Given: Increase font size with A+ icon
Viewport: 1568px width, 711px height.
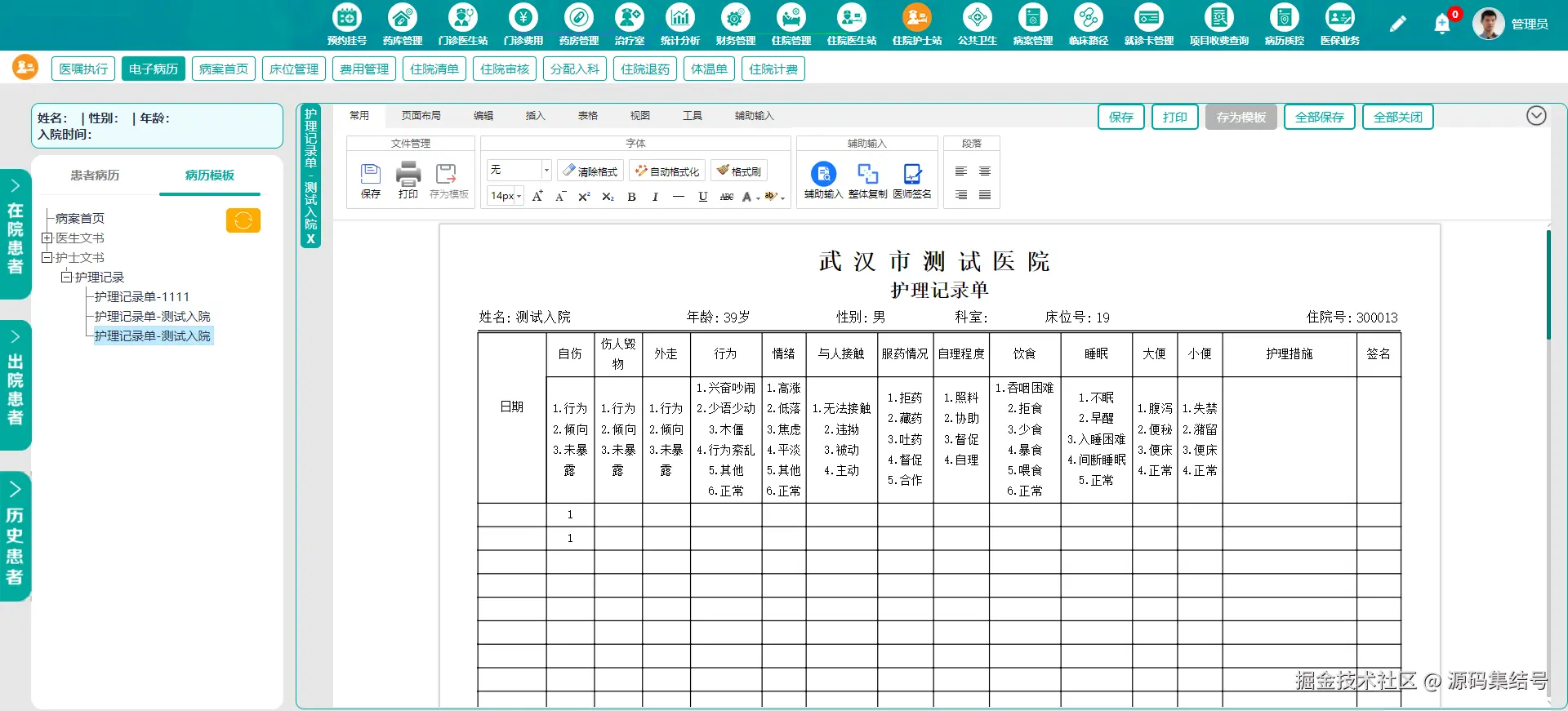Looking at the screenshot, I should tap(537, 196).
